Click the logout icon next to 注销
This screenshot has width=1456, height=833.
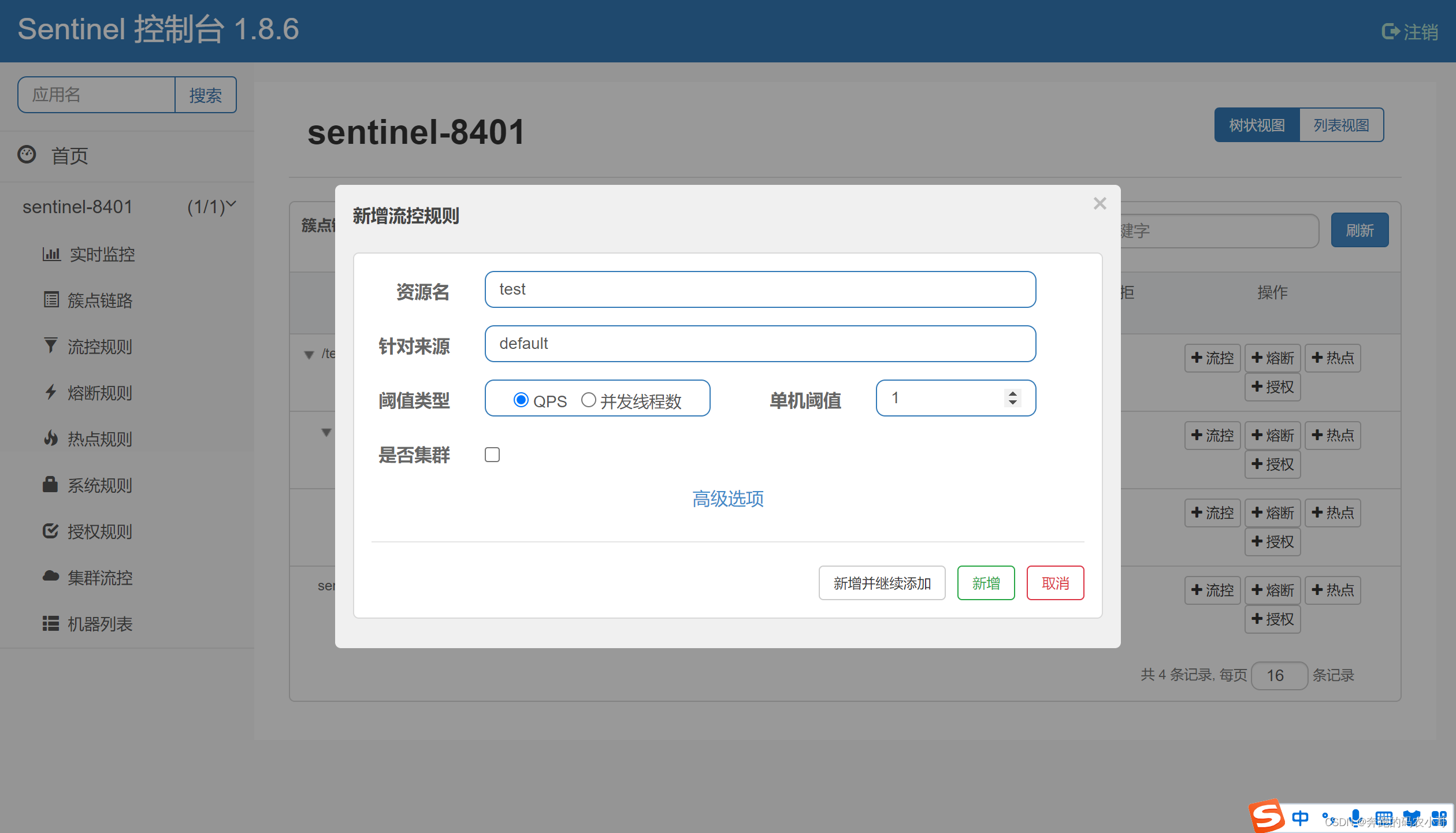click(x=1390, y=31)
